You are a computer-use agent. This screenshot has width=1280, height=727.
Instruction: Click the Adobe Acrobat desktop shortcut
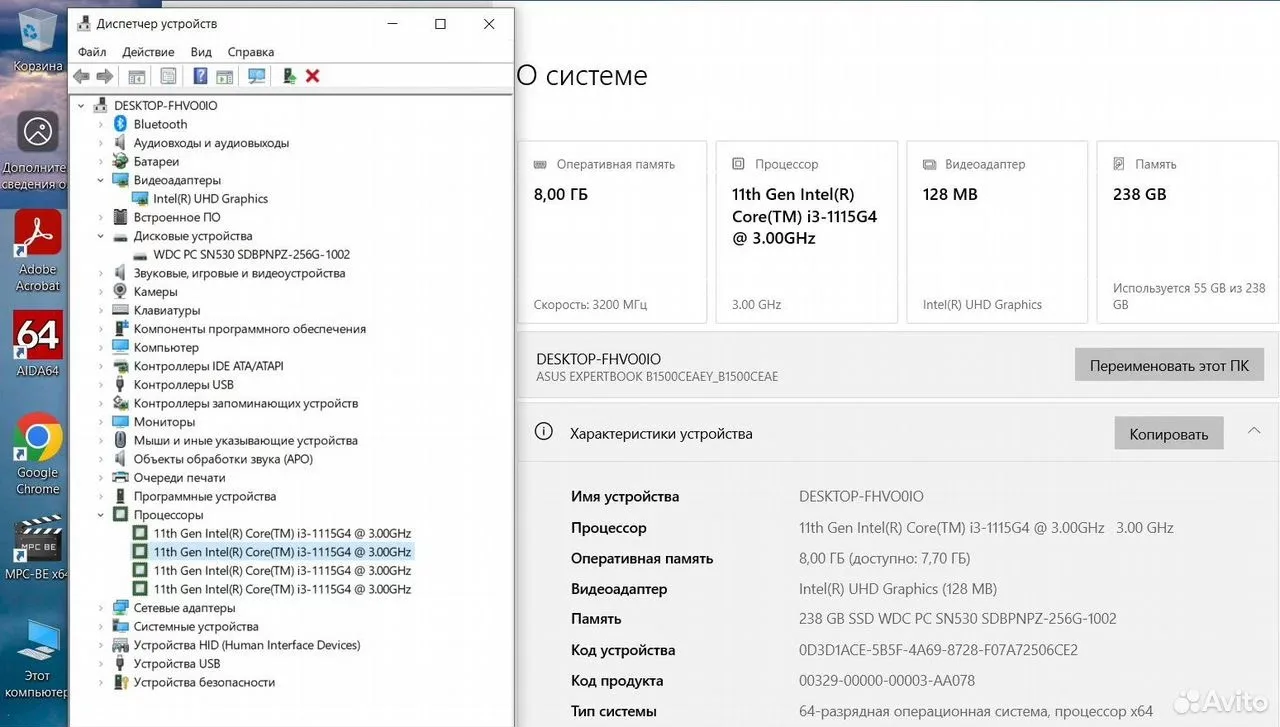click(x=38, y=251)
